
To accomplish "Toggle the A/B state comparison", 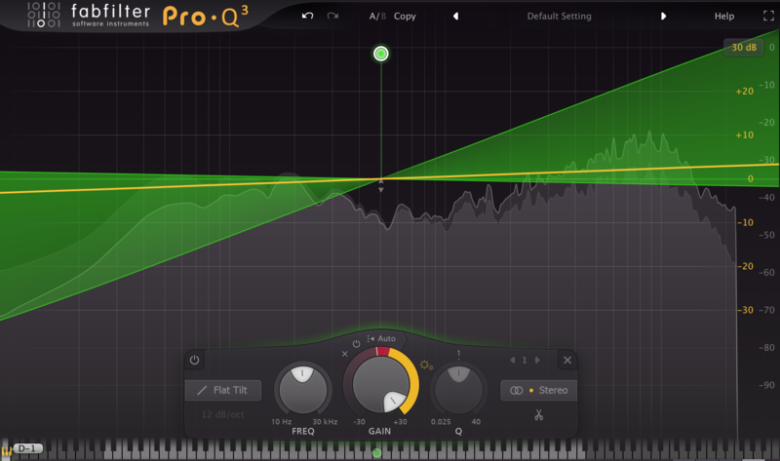I will click(x=378, y=16).
